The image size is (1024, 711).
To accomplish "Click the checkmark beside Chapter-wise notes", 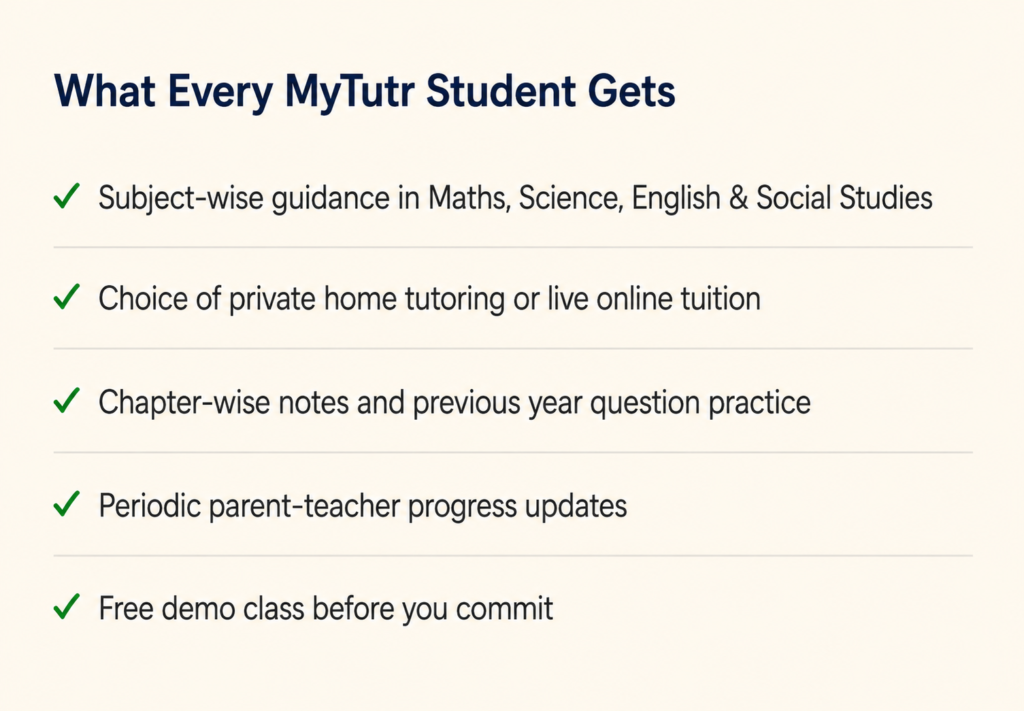I will click(x=67, y=400).
